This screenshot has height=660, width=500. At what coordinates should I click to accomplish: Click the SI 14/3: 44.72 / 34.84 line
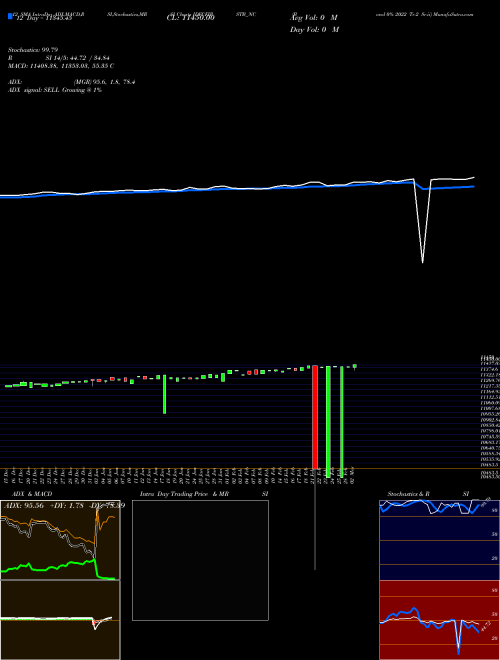77,58
